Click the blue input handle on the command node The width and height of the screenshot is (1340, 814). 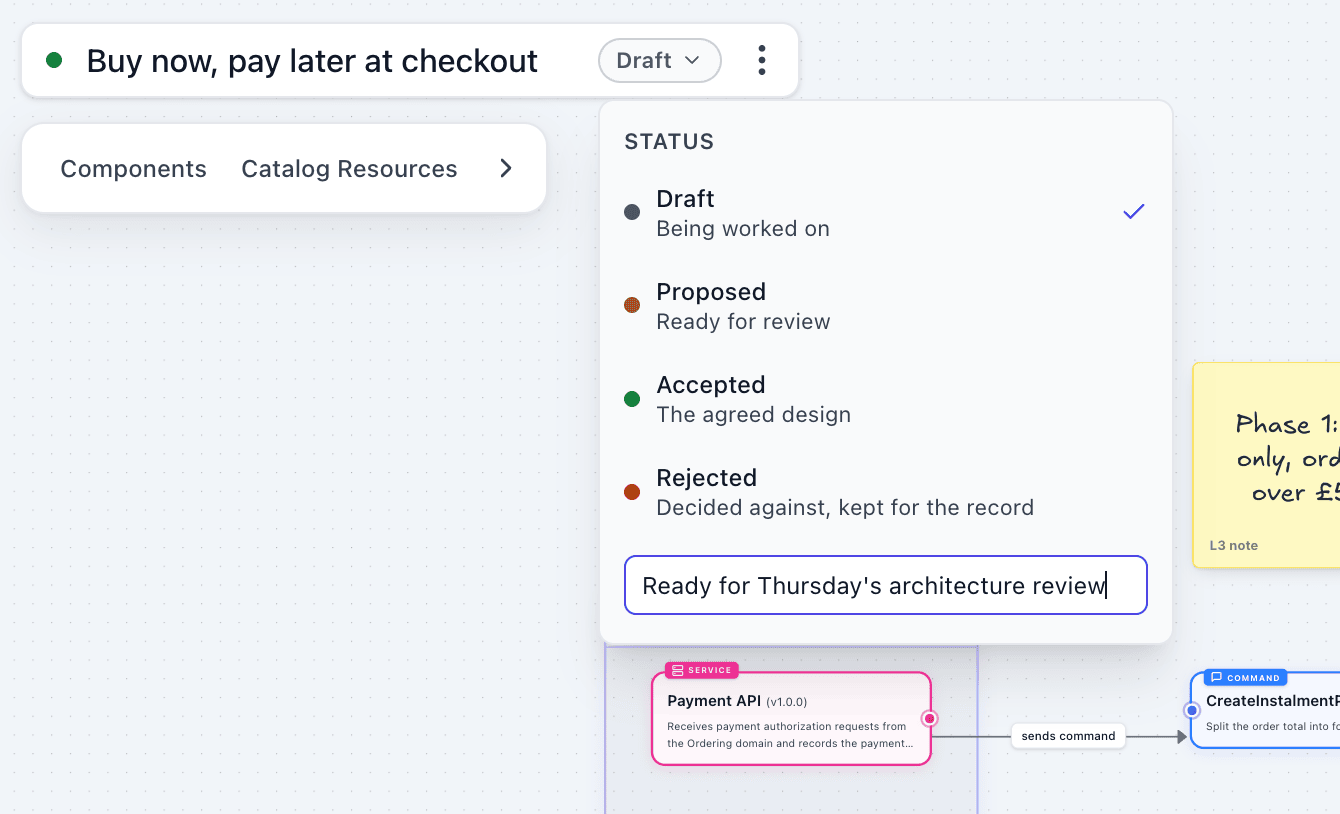pos(1191,710)
